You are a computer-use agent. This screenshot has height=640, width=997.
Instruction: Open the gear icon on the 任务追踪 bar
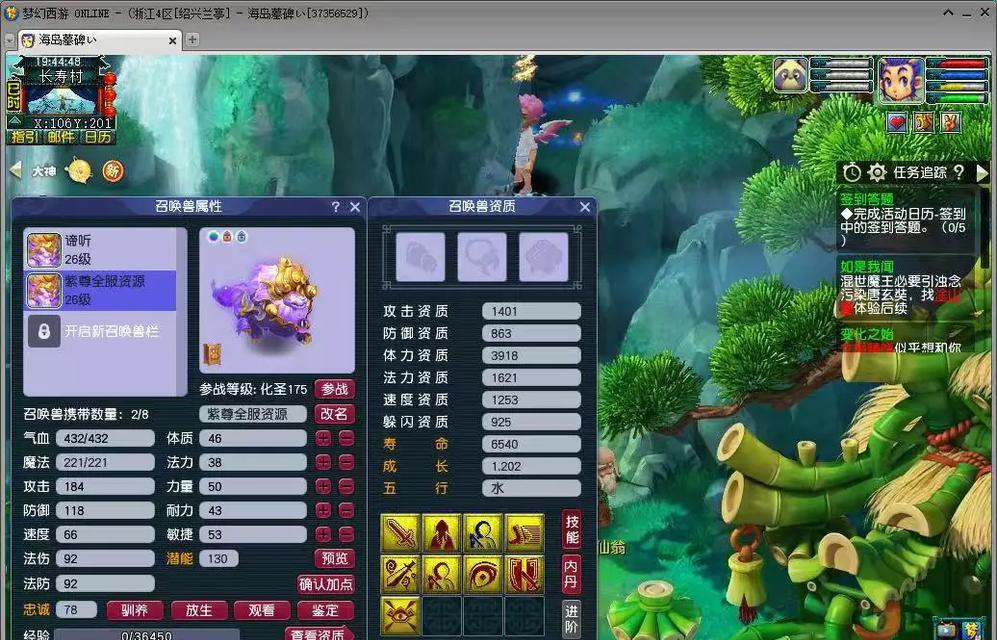coord(877,172)
